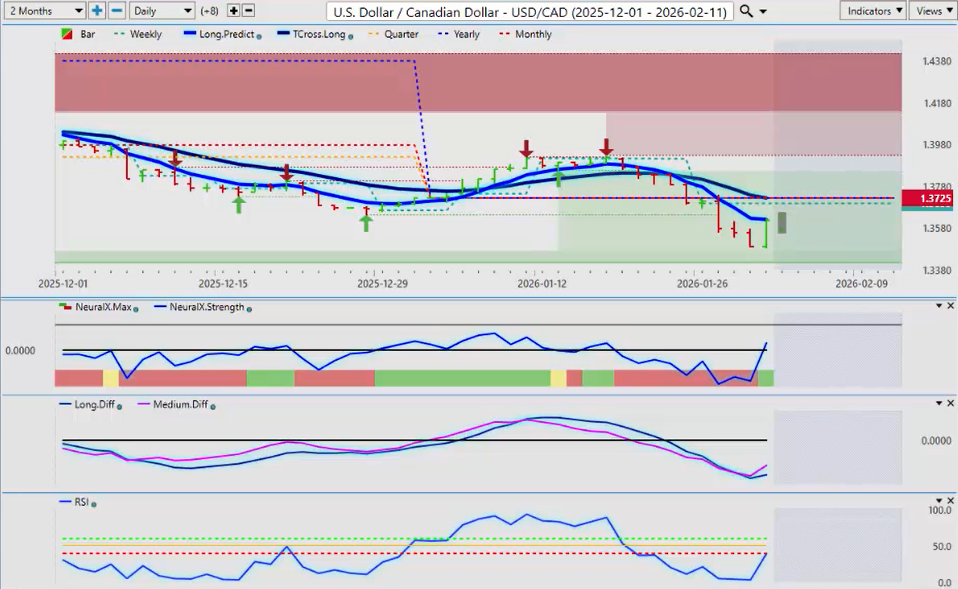Increase forecast bars with black plus button

click(233, 10)
